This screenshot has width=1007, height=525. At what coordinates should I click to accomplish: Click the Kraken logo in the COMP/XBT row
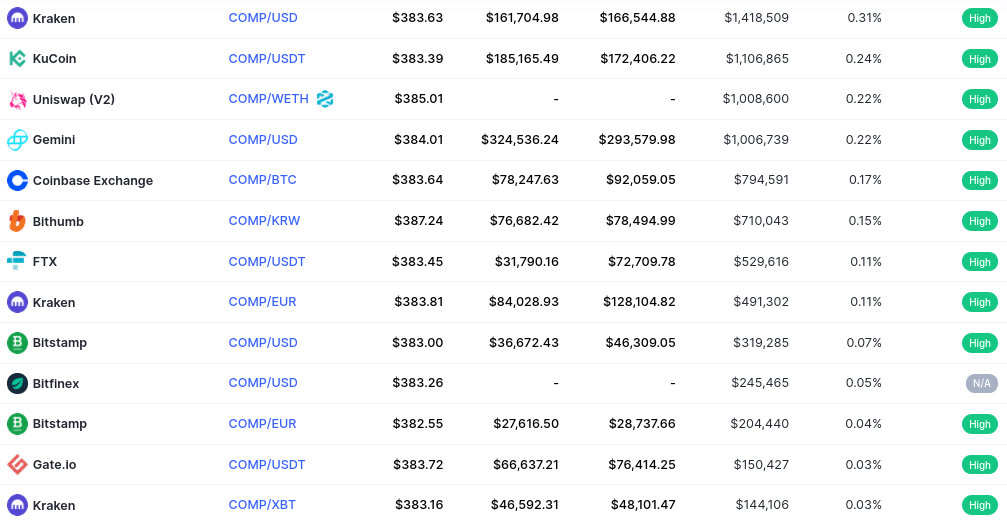point(17,506)
